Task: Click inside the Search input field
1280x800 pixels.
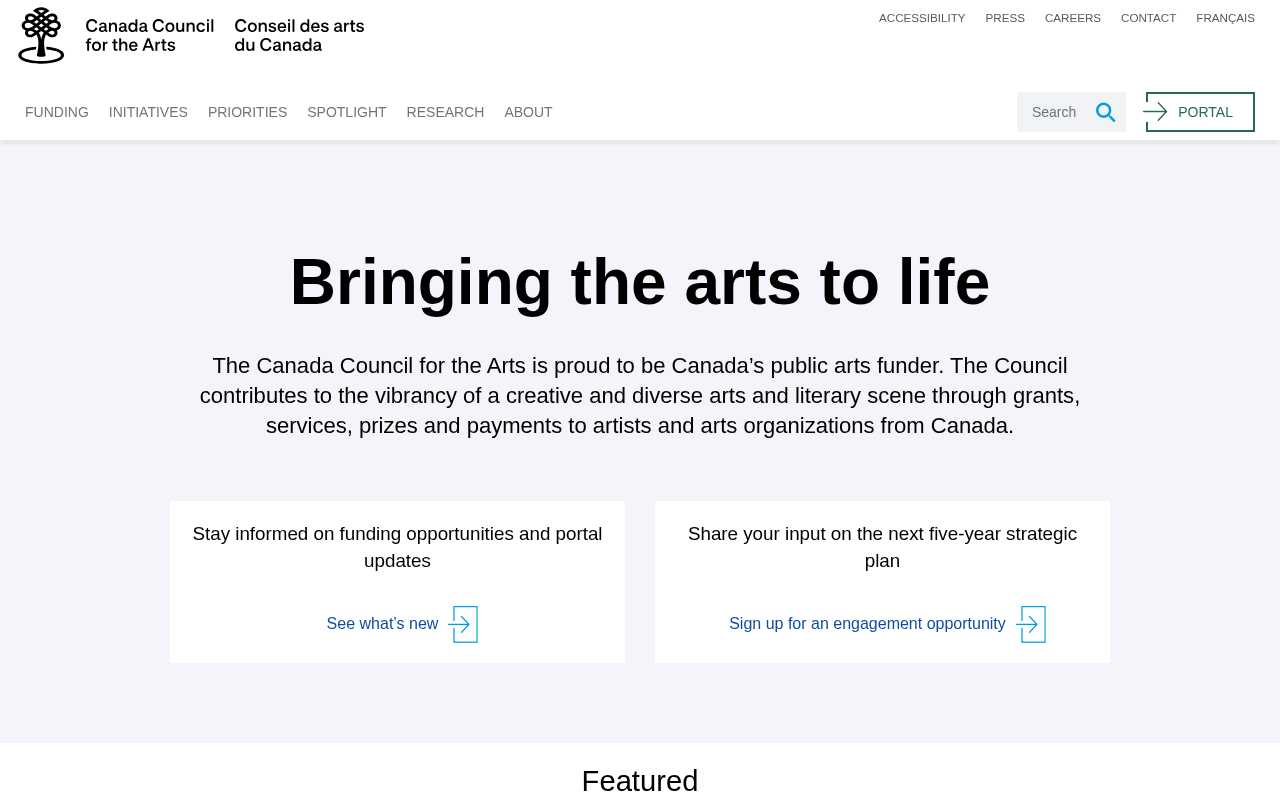Action: tap(1055, 112)
